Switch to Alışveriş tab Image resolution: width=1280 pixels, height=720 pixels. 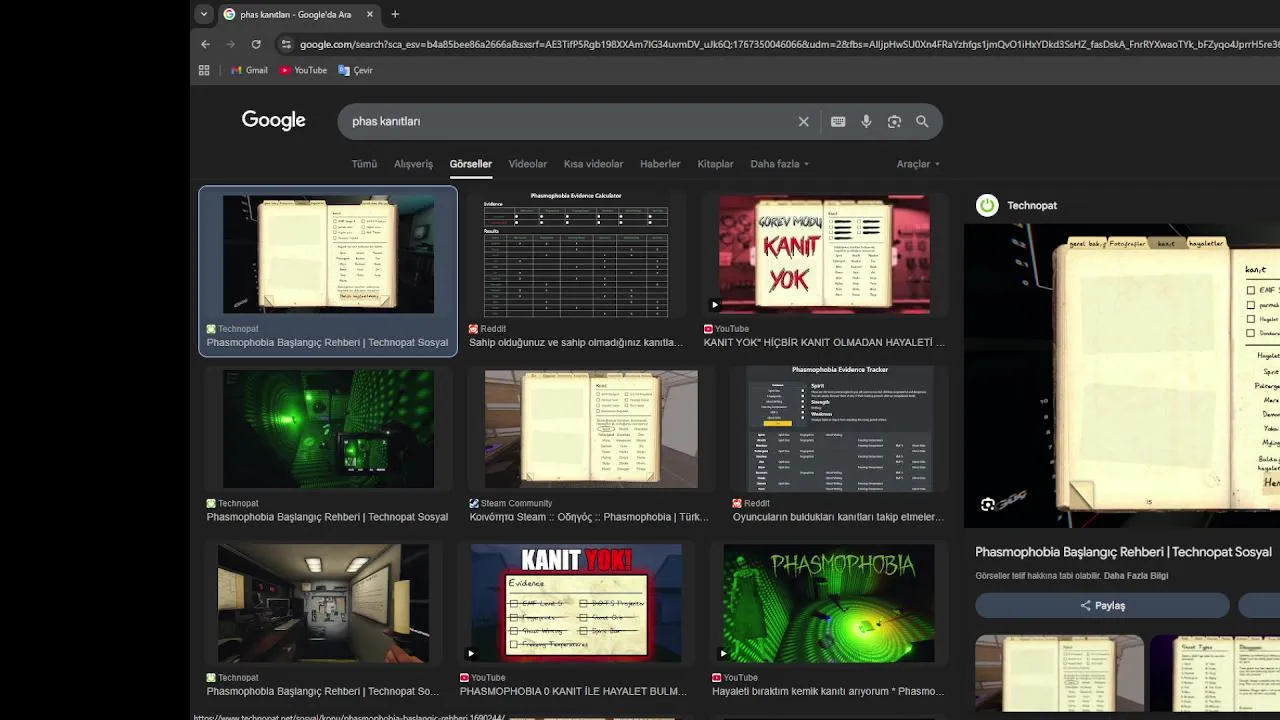coord(413,164)
